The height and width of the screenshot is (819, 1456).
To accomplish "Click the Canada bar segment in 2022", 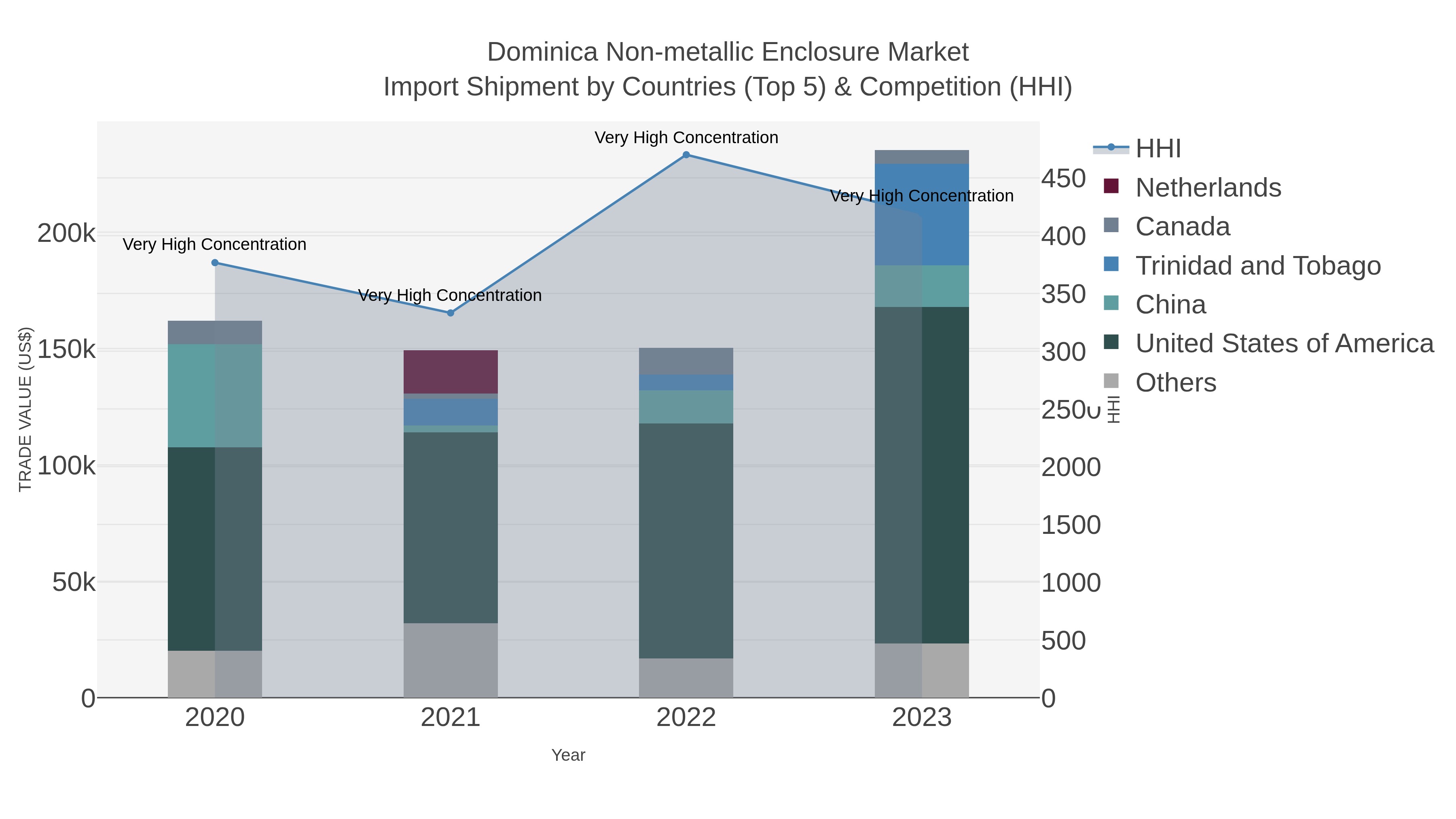I will [686, 361].
